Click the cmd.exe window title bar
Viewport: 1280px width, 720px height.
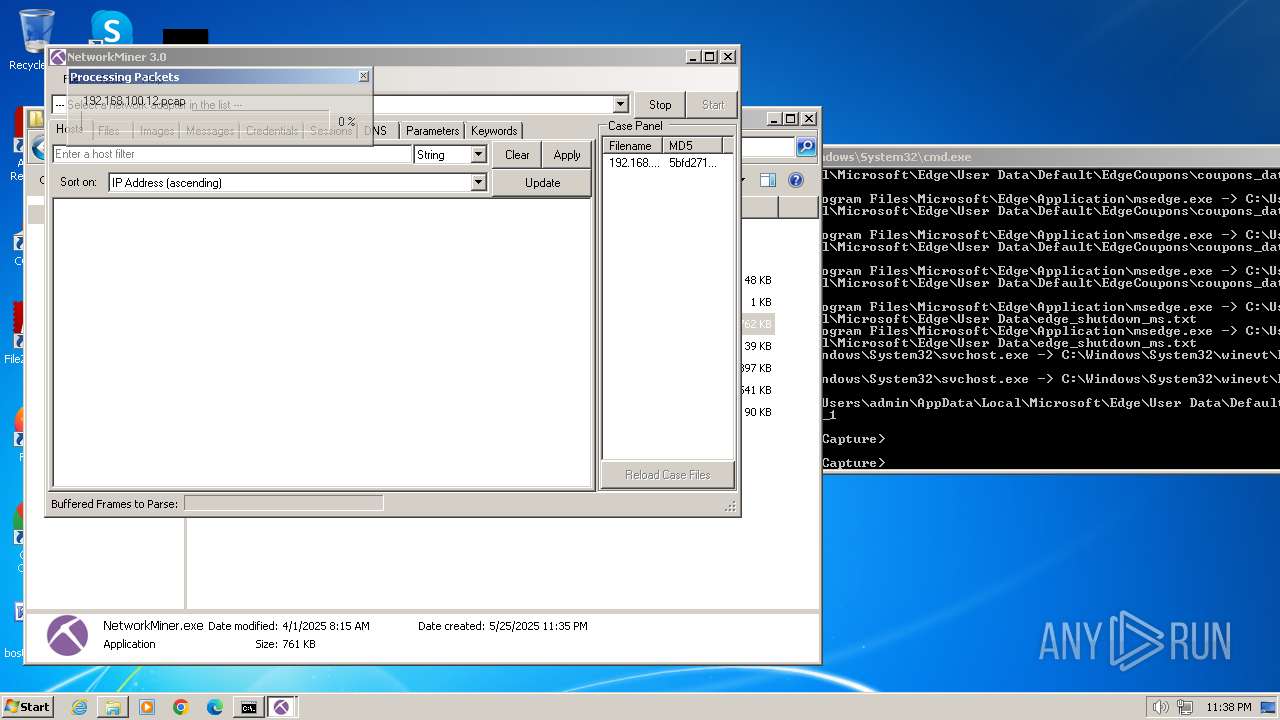point(1050,157)
